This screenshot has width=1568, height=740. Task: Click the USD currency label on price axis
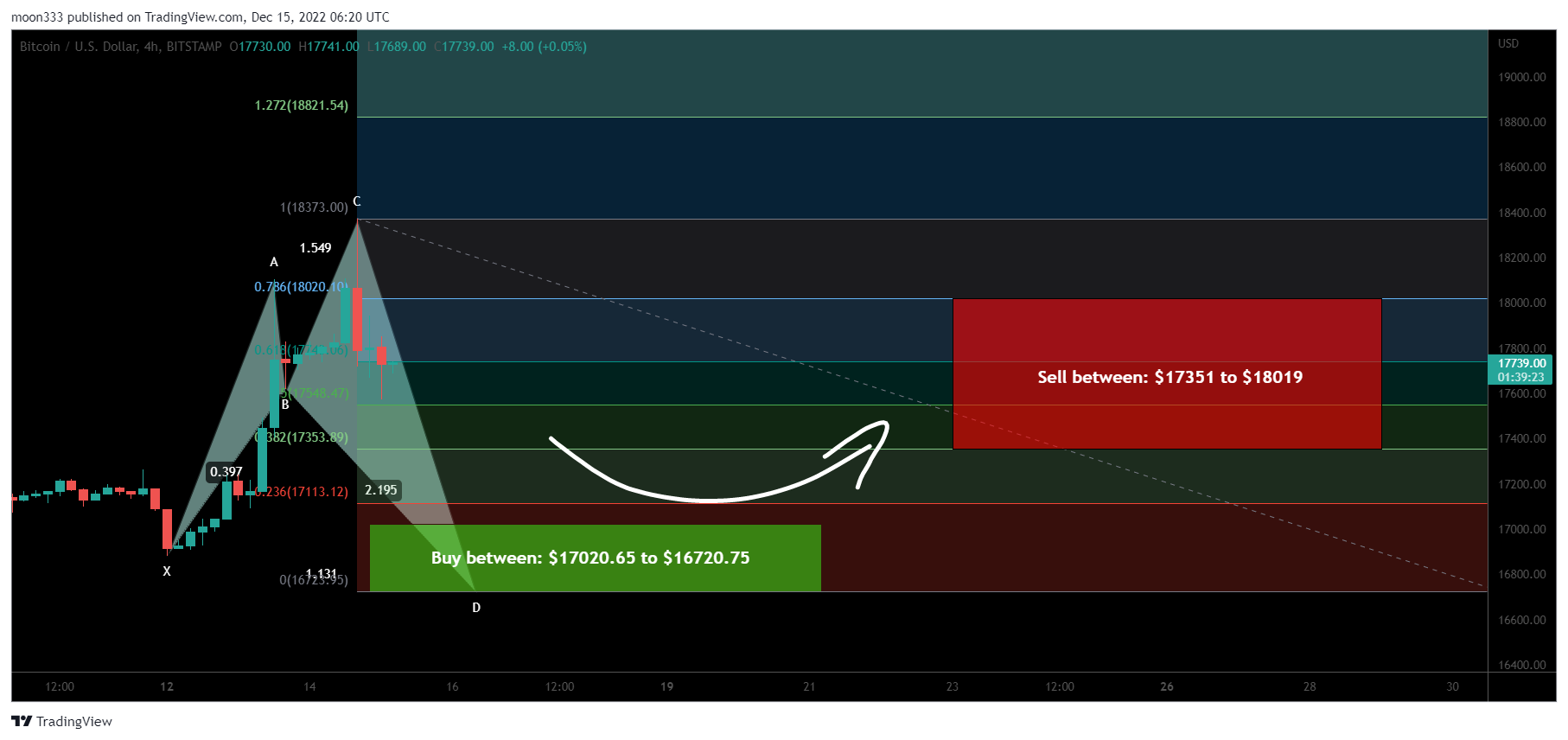click(1508, 43)
